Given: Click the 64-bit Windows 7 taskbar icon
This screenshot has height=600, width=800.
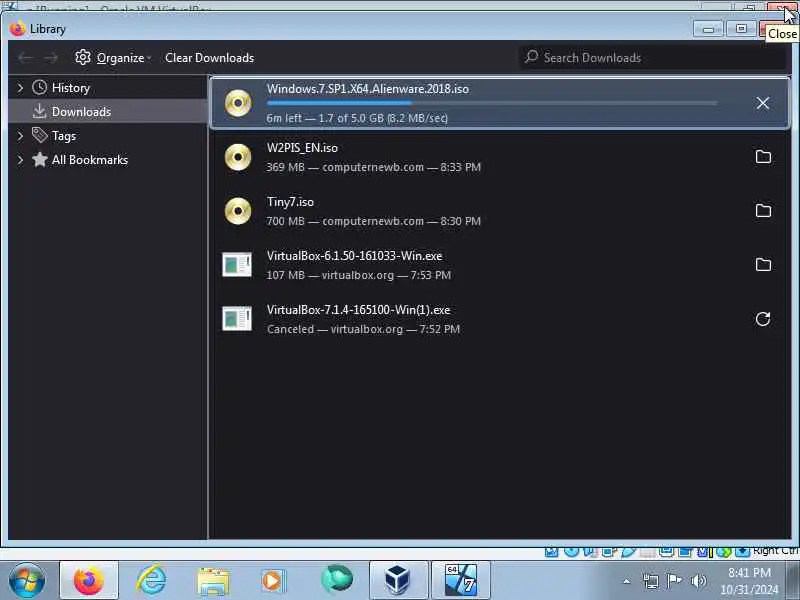Looking at the screenshot, I should coord(461,580).
